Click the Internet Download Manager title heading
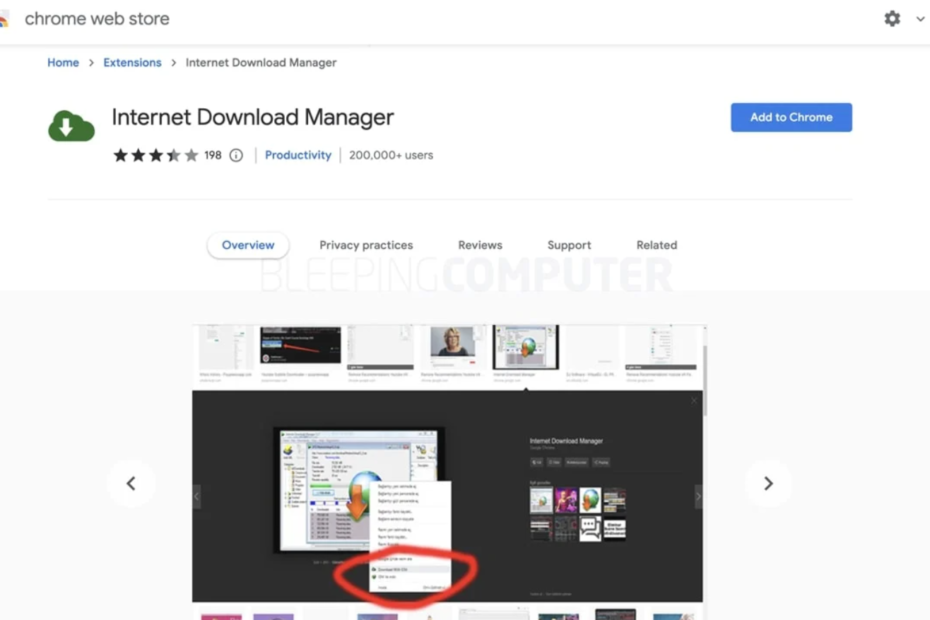This screenshot has width=930, height=620. click(x=253, y=117)
